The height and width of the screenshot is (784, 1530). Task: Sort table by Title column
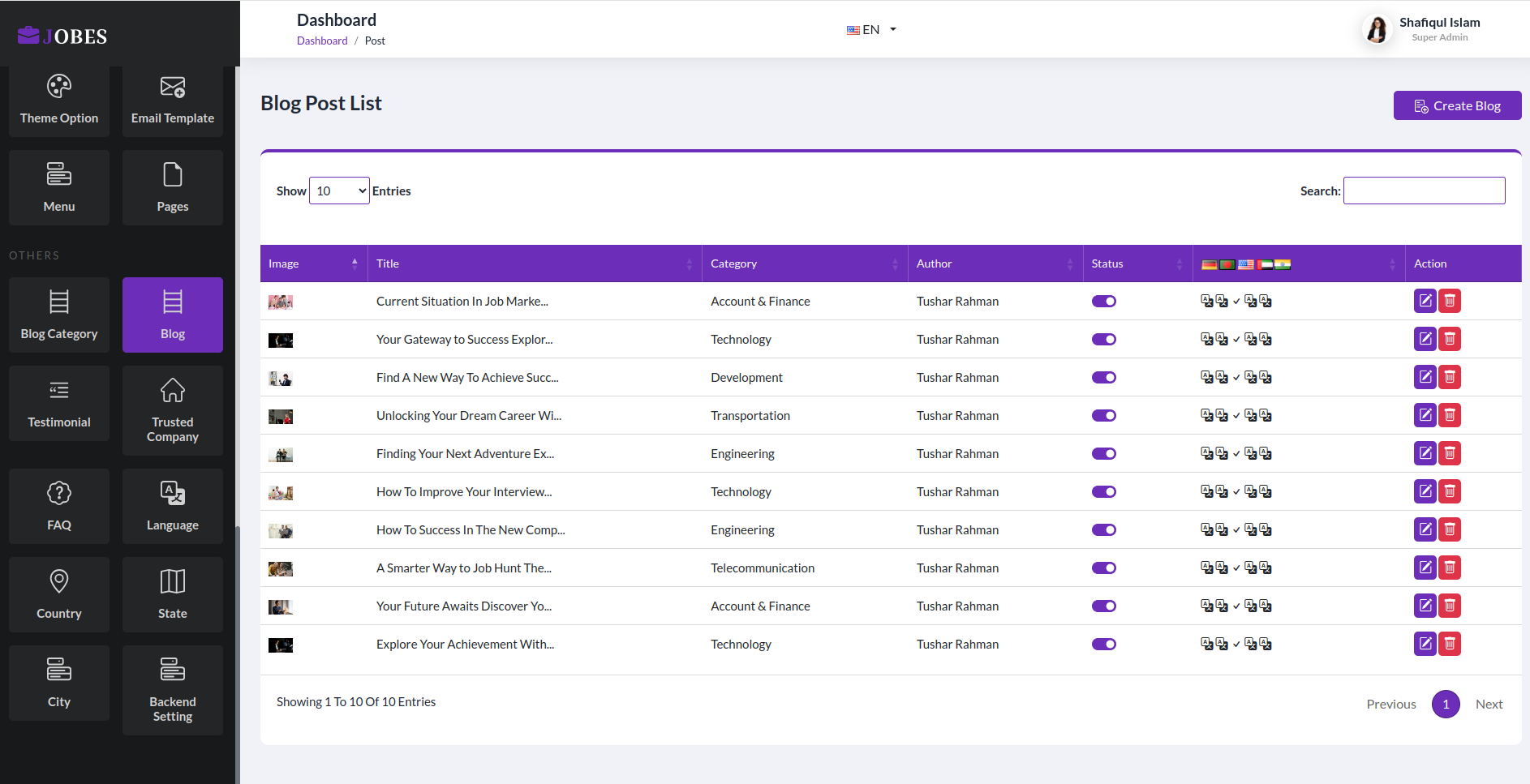(x=535, y=263)
